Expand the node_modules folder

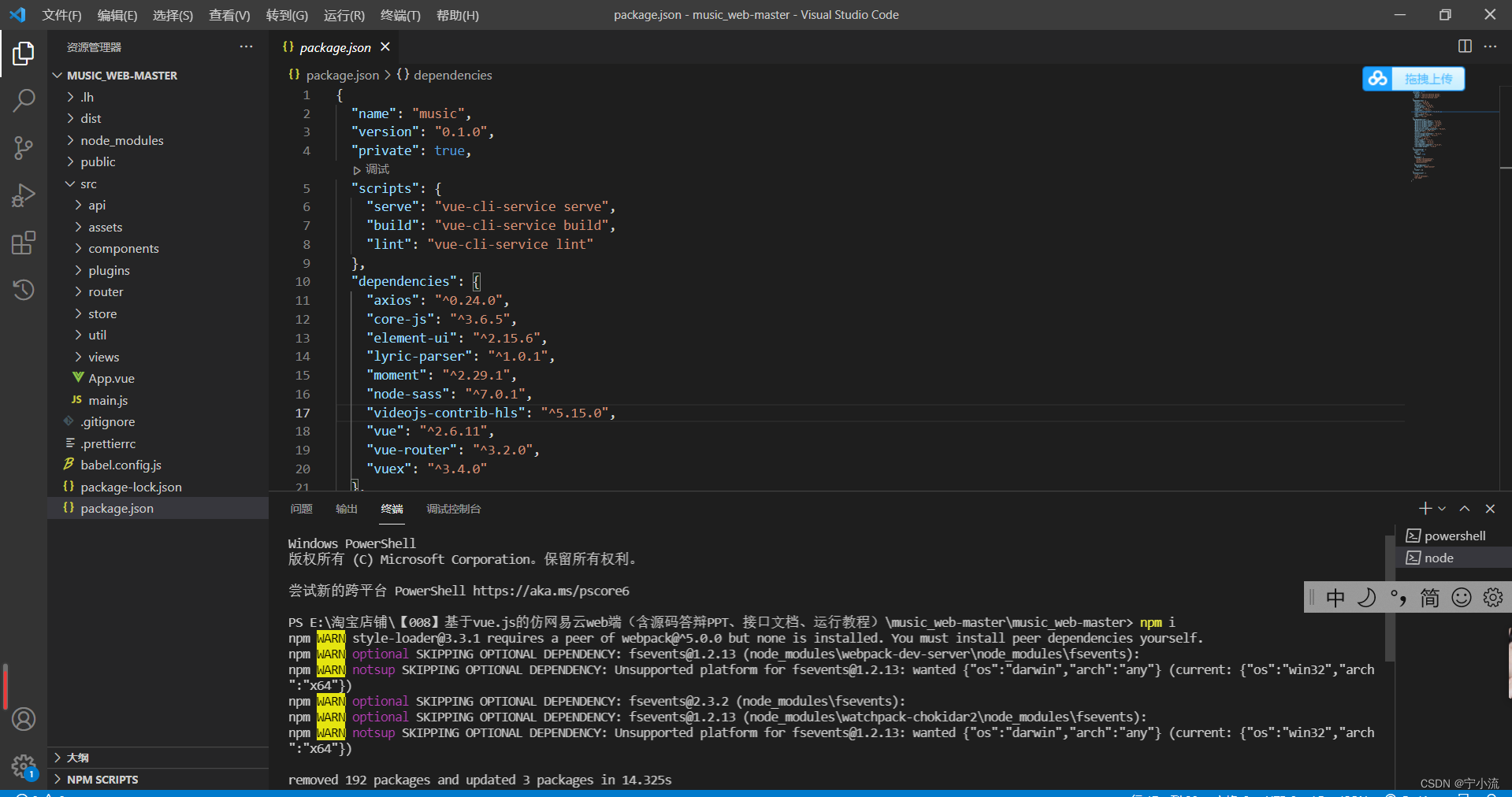pos(158,140)
